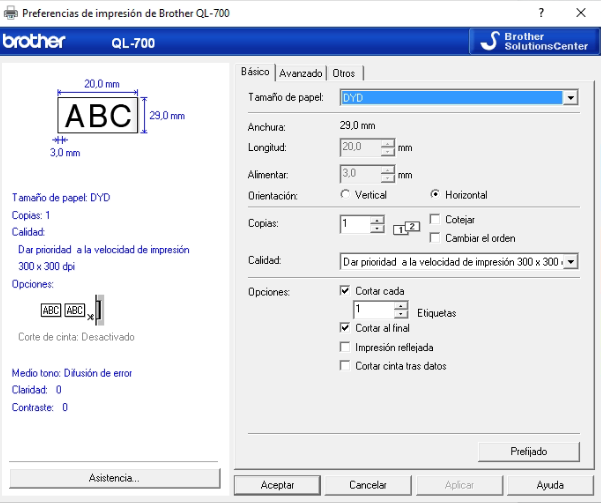Decrease Copias with the down arrow
Screen dimensions: 601x503
(377, 229)
